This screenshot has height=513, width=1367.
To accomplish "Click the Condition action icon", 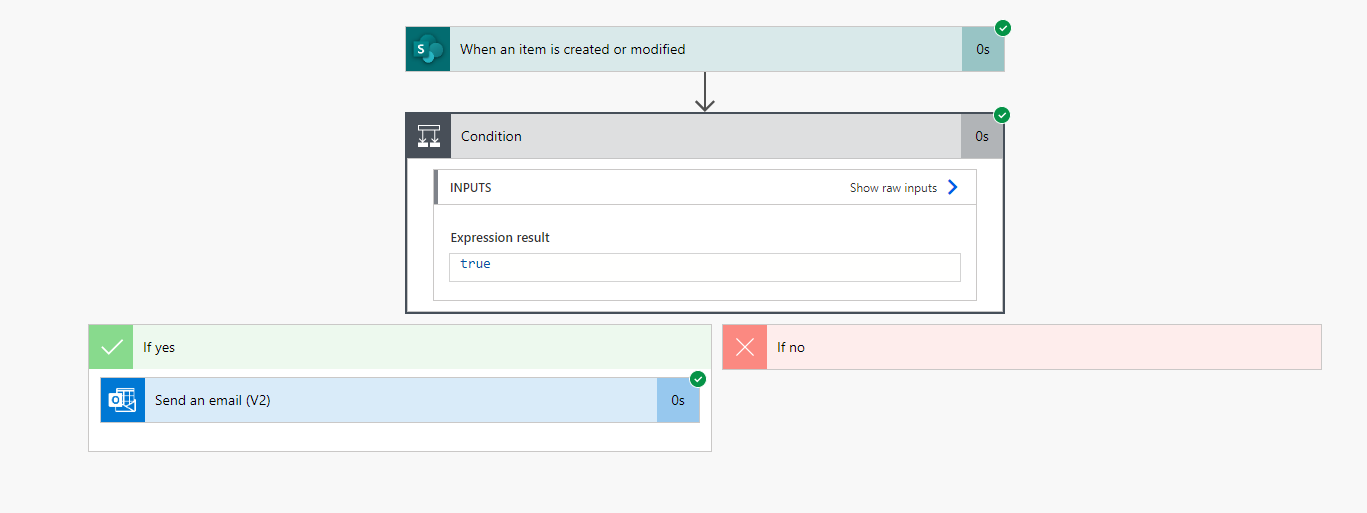I will [429, 136].
